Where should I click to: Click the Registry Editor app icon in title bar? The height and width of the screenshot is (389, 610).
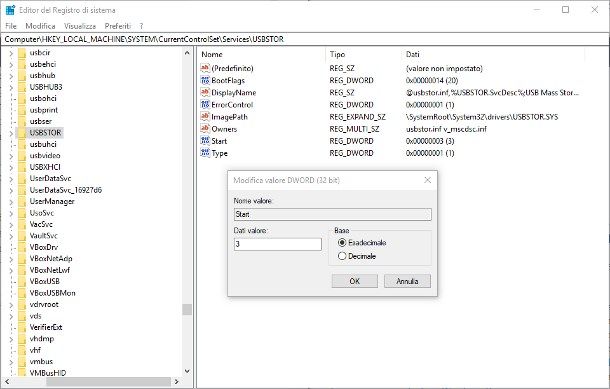coord(10,10)
